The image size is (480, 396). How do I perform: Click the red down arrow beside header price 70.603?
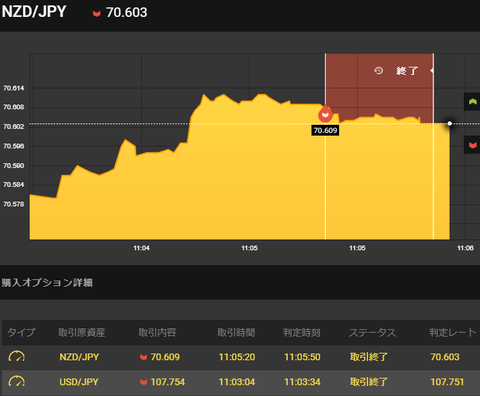point(97,14)
